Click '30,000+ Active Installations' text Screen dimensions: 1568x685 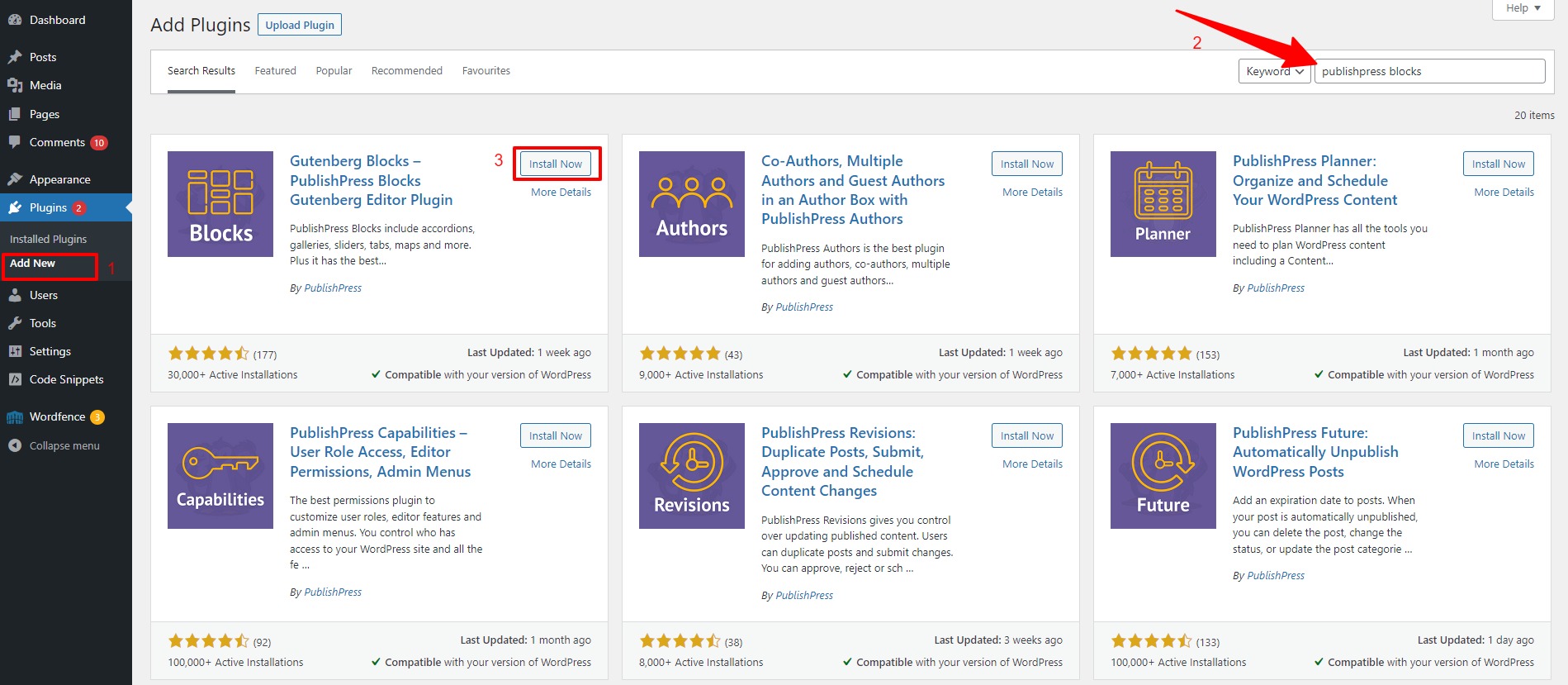coord(233,375)
